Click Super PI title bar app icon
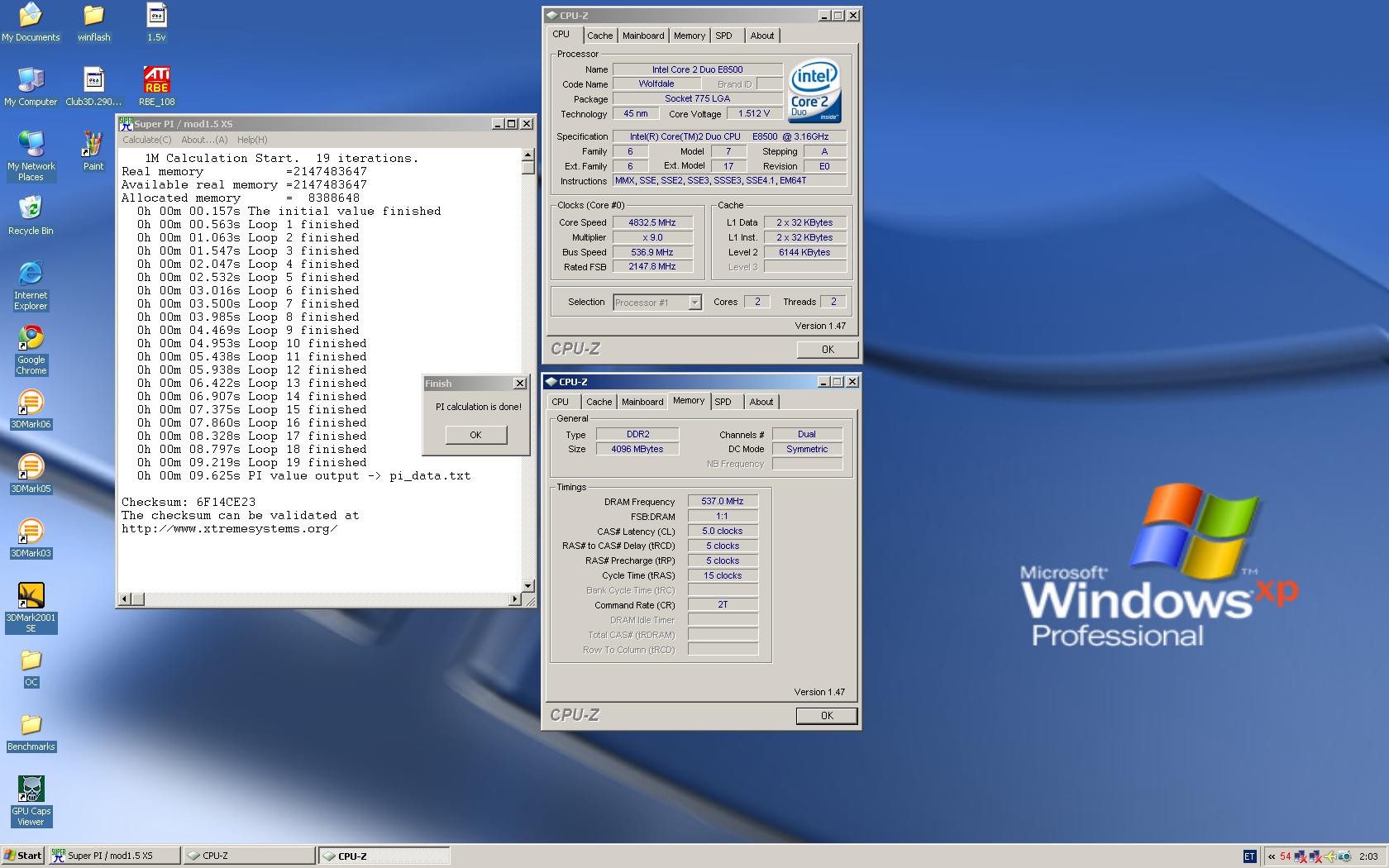The image size is (1389, 868). pyautogui.click(x=126, y=124)
